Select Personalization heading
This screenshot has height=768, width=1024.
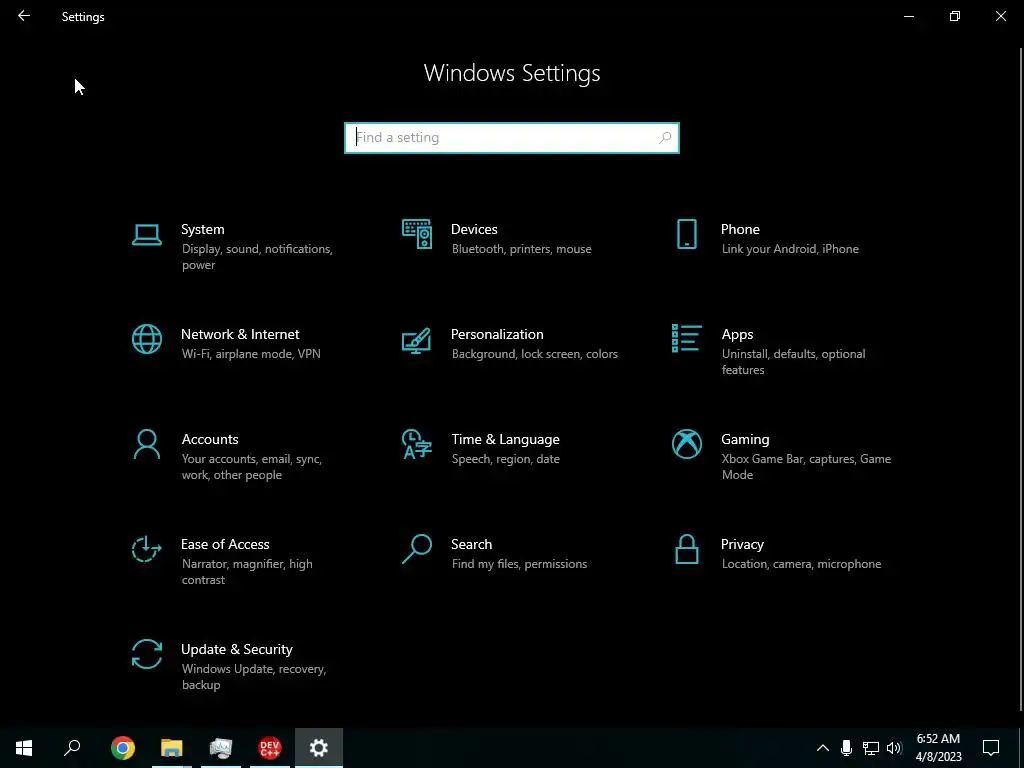pyautogui.click(x=497, y=334)
